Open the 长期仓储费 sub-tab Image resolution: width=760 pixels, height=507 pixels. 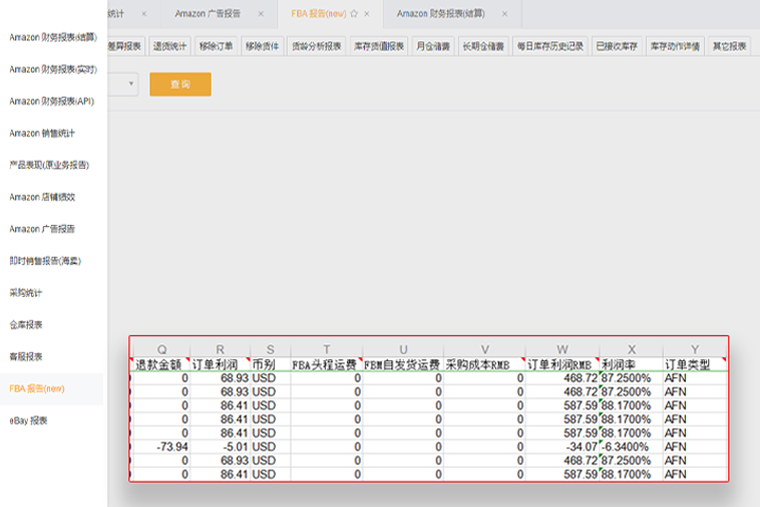pyautogui.click(x=483, y=46)
